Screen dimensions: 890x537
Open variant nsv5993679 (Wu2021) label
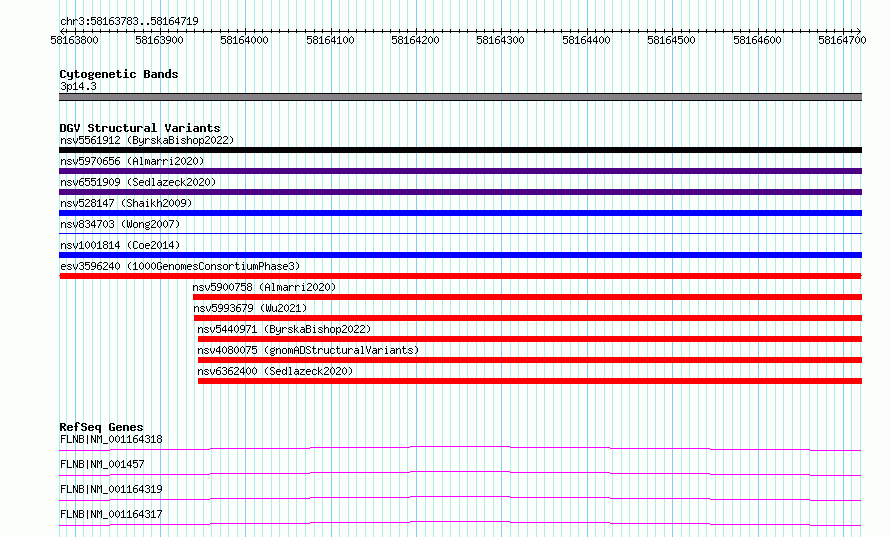(x=250, y=308)
